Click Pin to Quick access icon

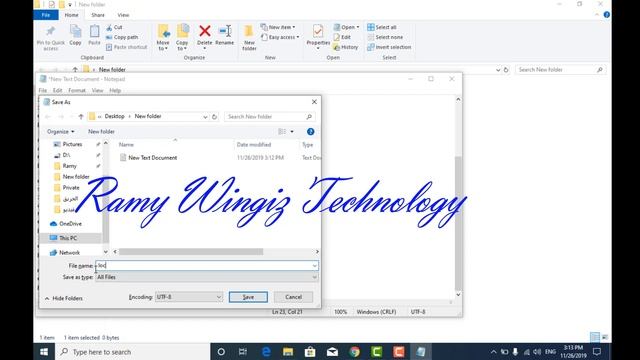(x=51, y=32)
